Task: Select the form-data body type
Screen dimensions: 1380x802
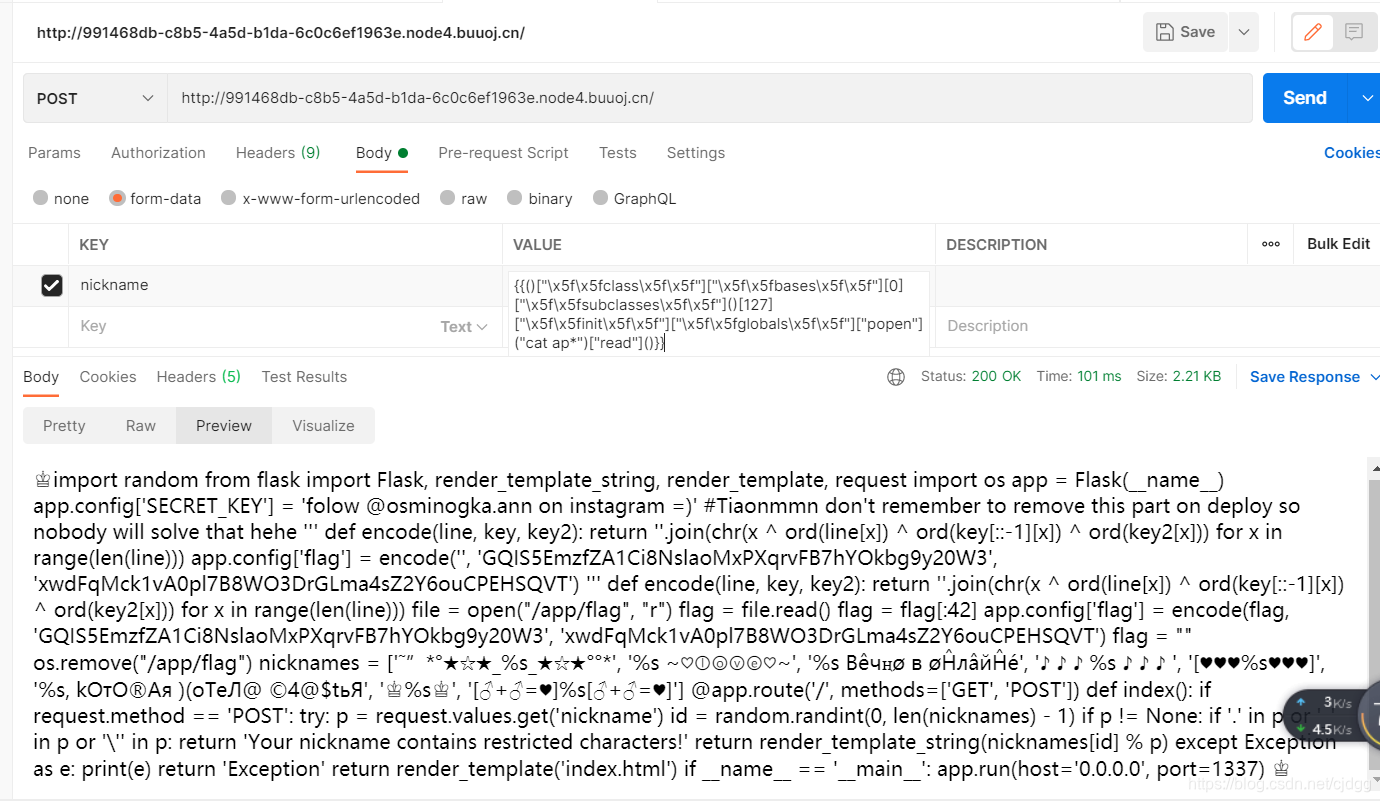Action: 155,198
